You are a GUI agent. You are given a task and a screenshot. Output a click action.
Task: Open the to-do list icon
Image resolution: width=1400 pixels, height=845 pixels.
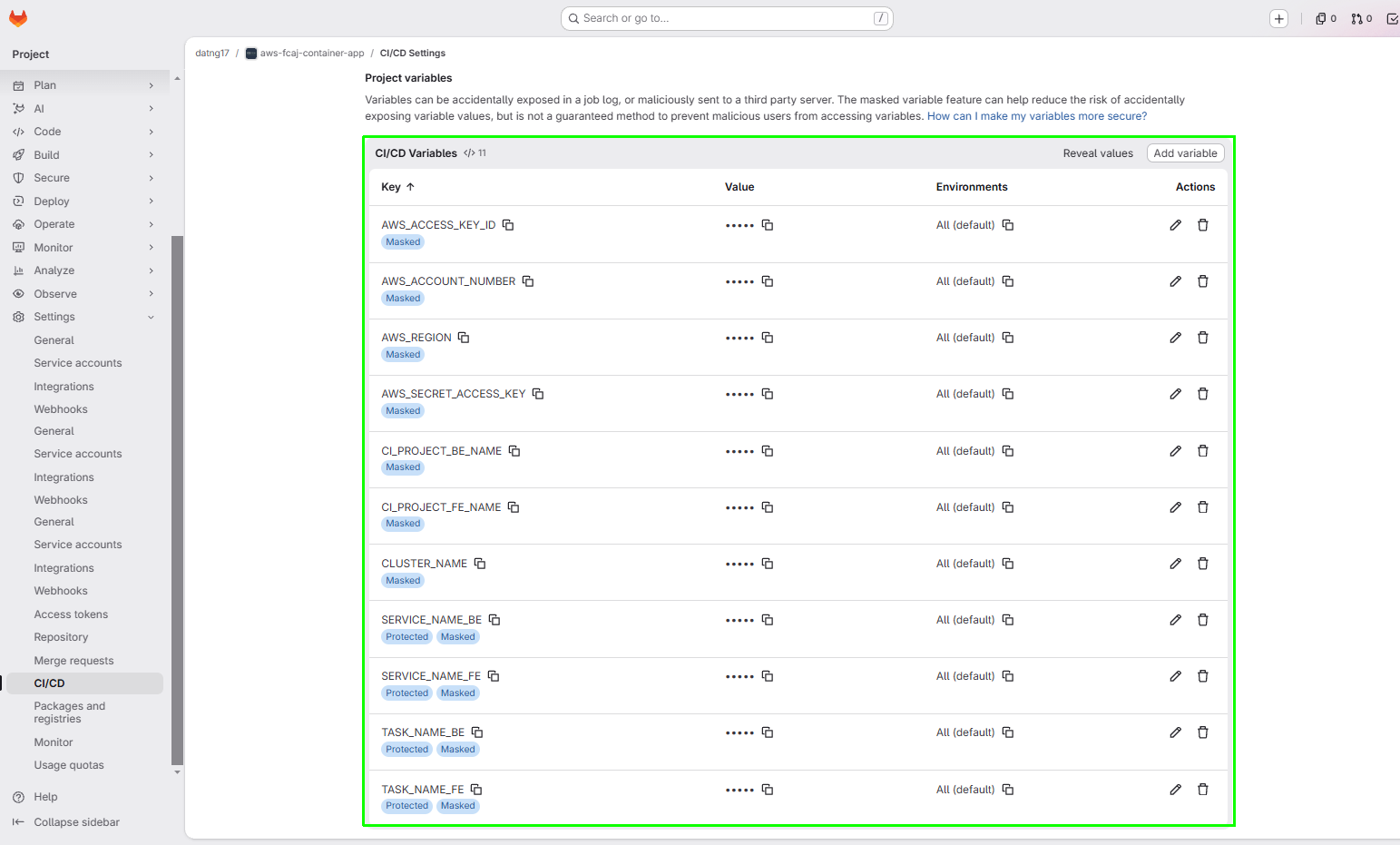(x=1392, y=18)
